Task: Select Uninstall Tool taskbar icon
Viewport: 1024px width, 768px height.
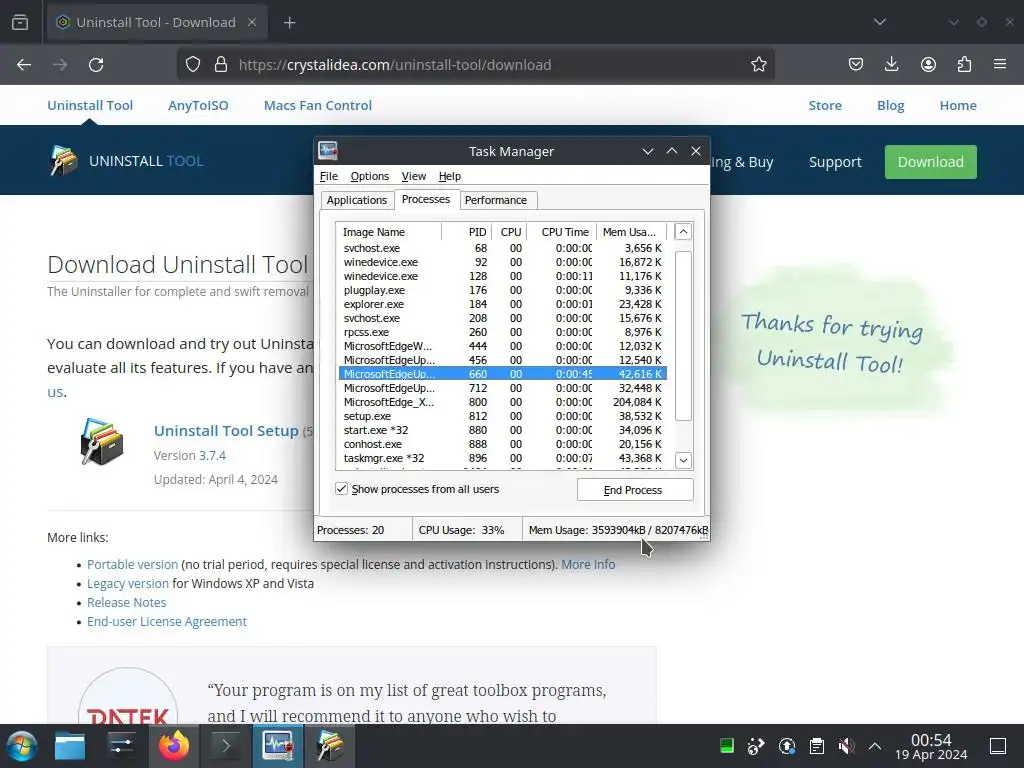Action: [x=330, y=746]
